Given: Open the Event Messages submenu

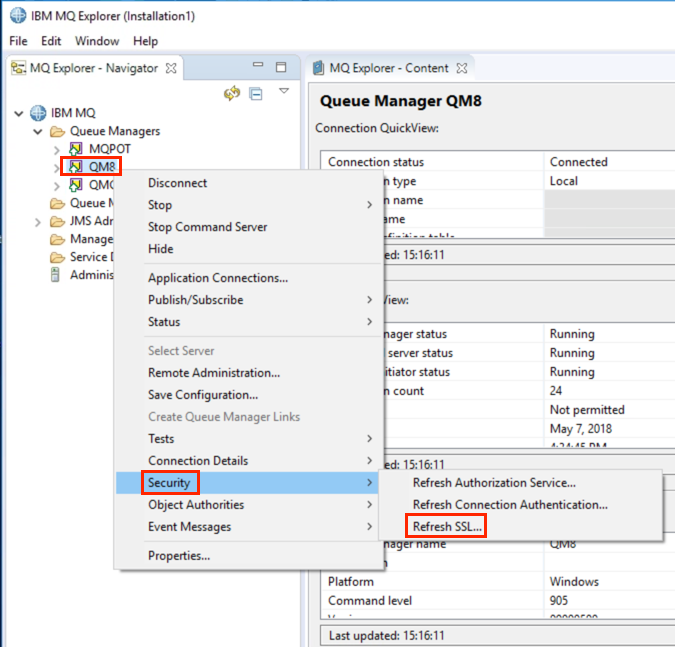Looking at the screenshot, I should (x=250, y=526).
